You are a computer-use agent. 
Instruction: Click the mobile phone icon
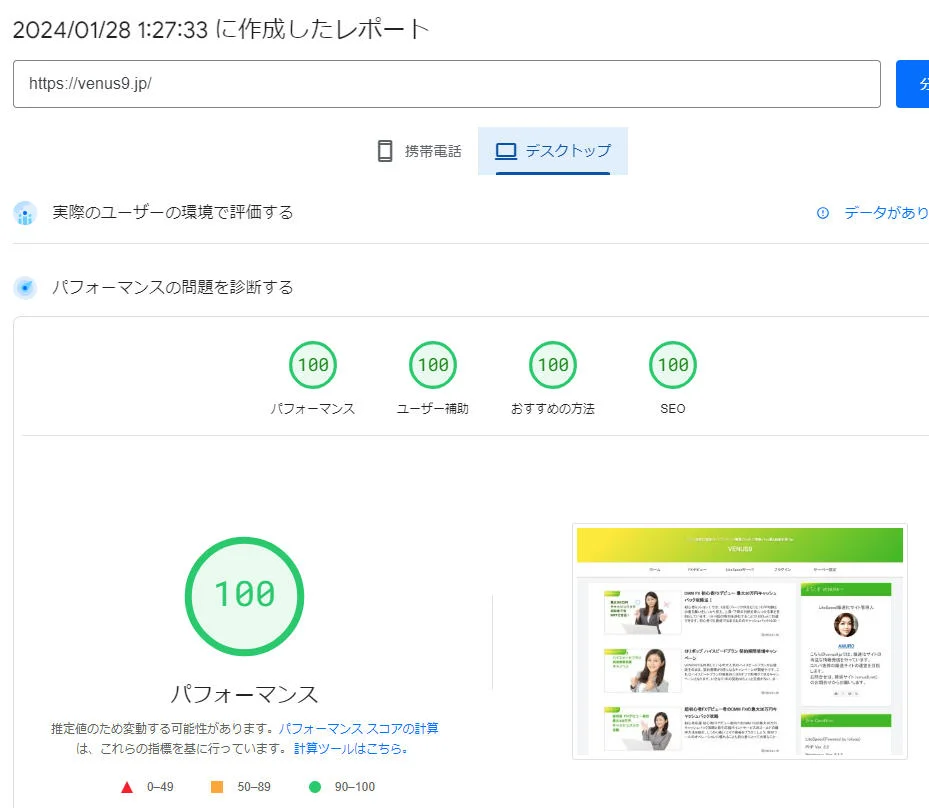pos(385,151)
